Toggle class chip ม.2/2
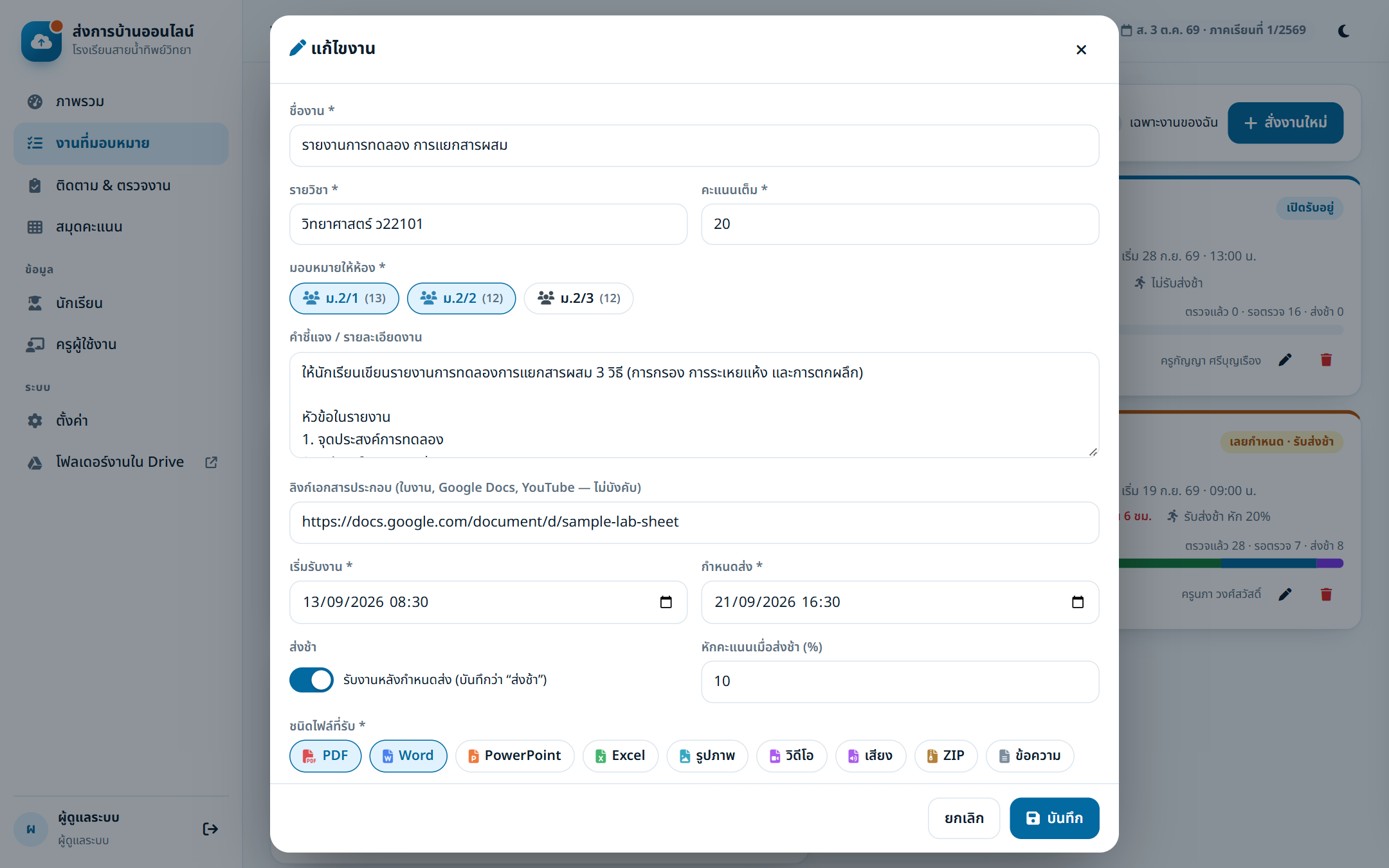The image size is (1389, 868). pos(461,298)
